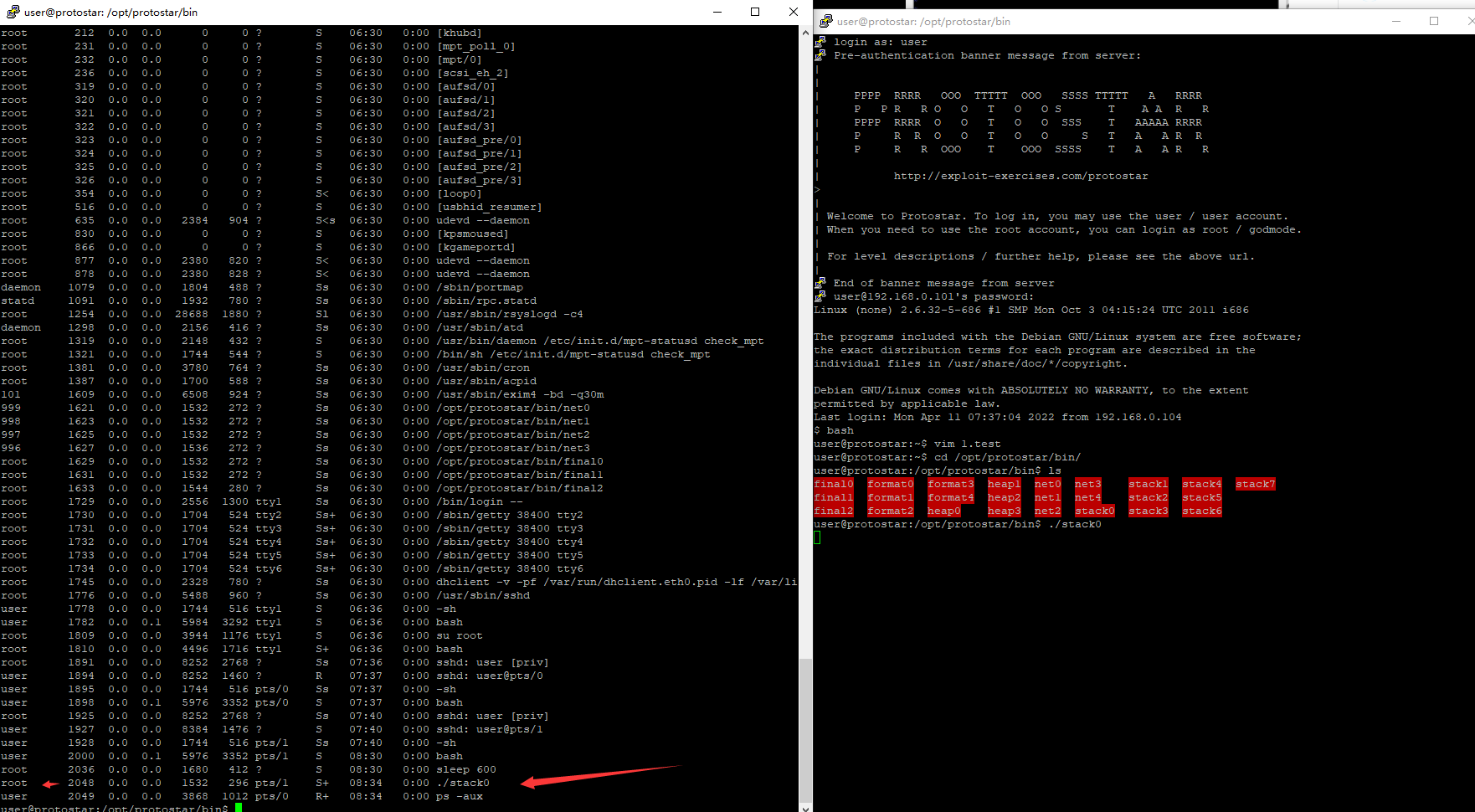This screenshot has height=812, width=1475.
Task: Click the PuTTY icon in right window title bar
Action: tap(825, 21)
